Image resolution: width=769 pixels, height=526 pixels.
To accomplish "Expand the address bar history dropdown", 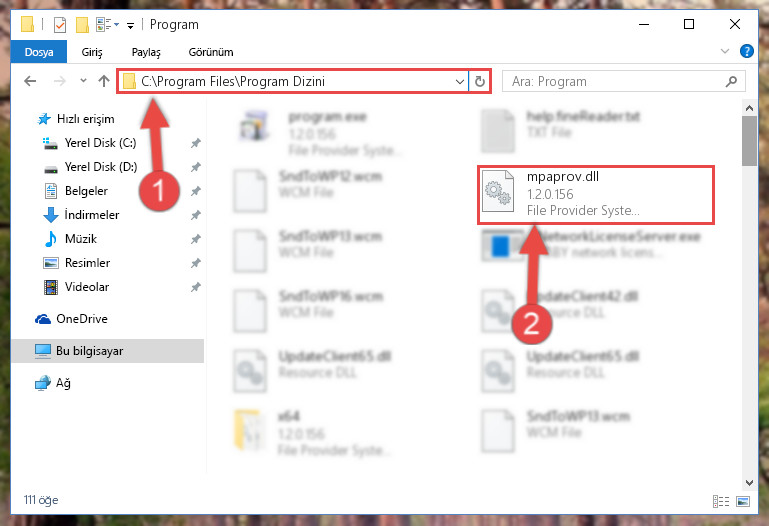I will point(460,81).
